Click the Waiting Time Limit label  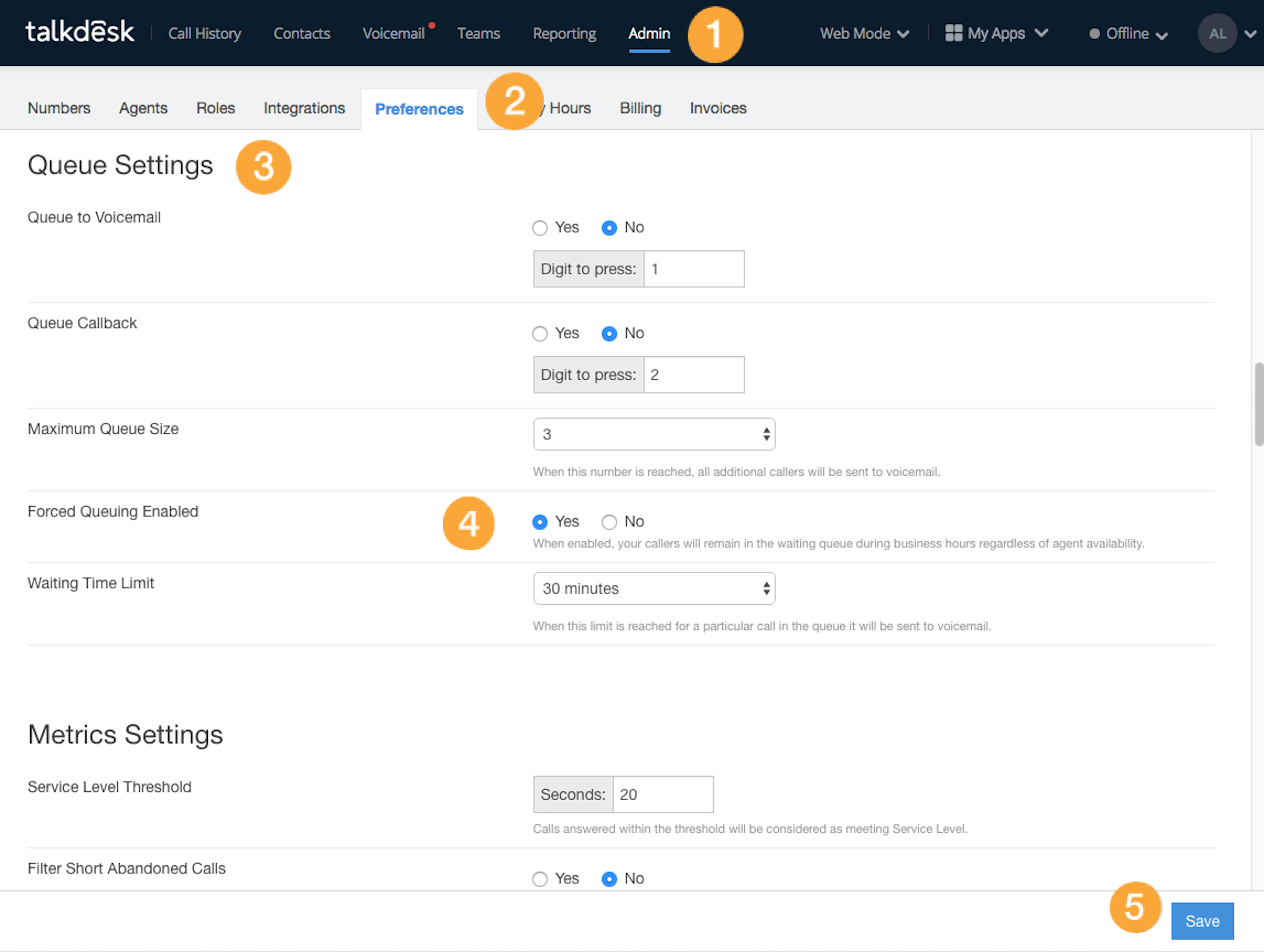tap(91, 583)
